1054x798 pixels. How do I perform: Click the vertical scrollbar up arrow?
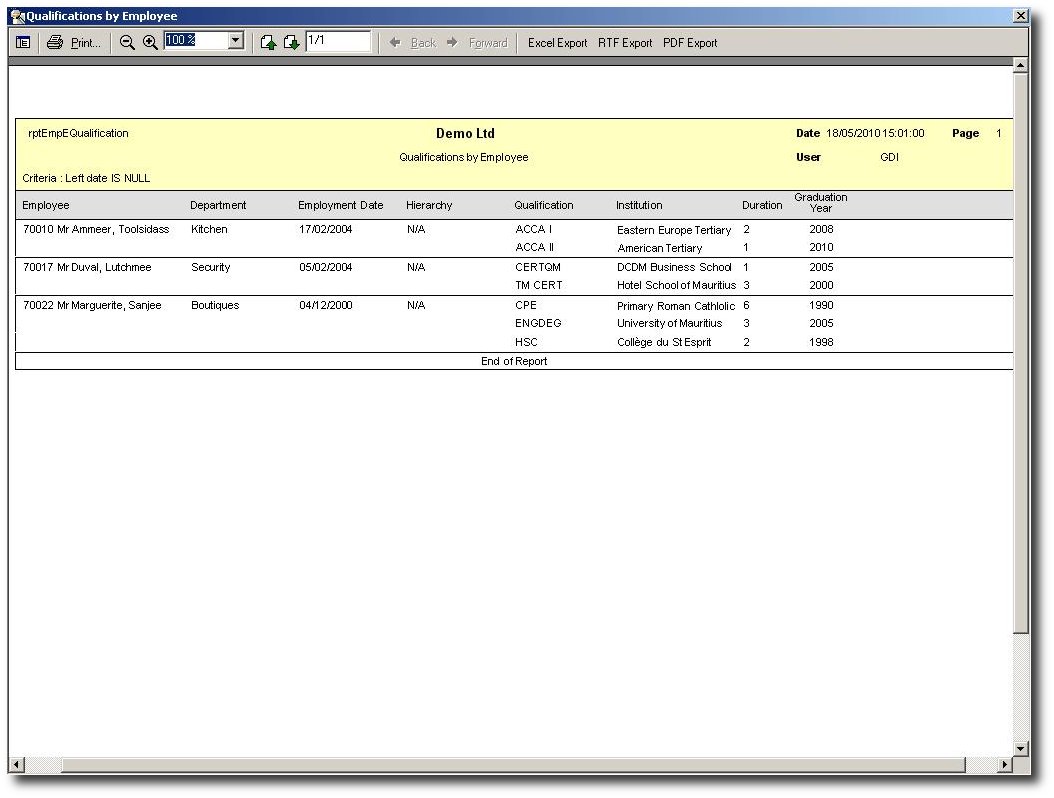point(1020,66)
